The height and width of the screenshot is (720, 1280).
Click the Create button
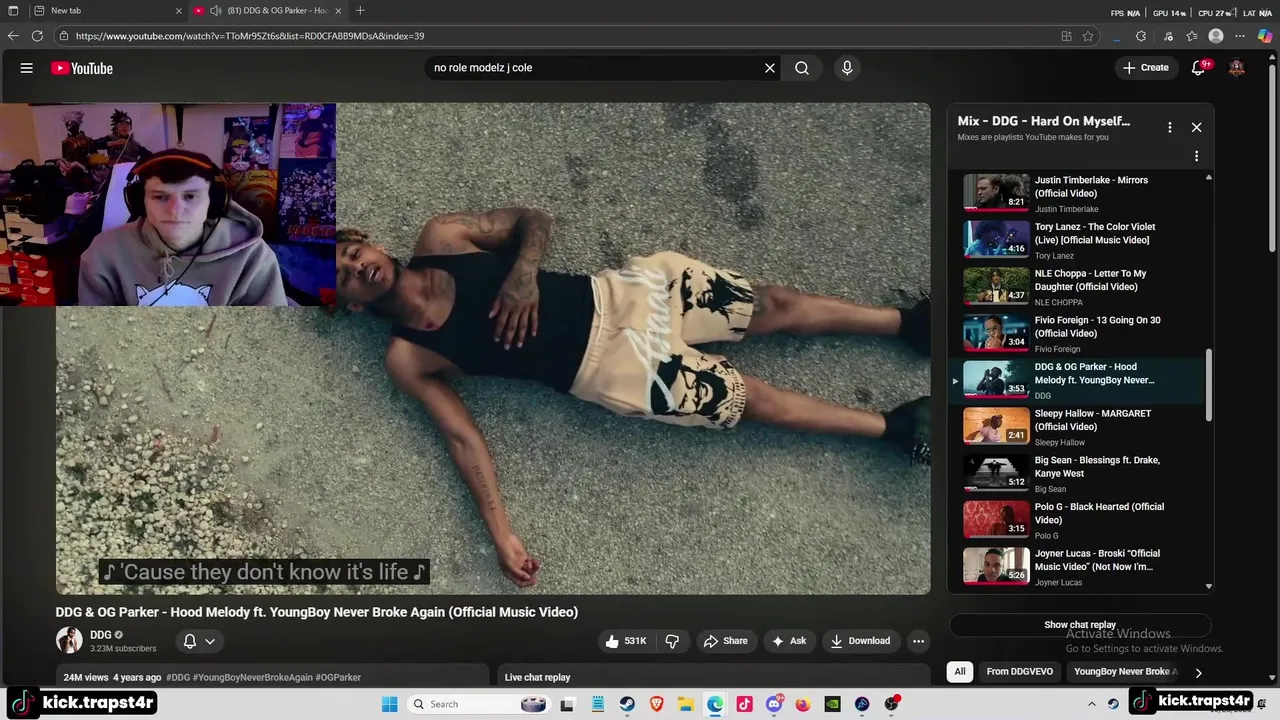click(1145, 68)
